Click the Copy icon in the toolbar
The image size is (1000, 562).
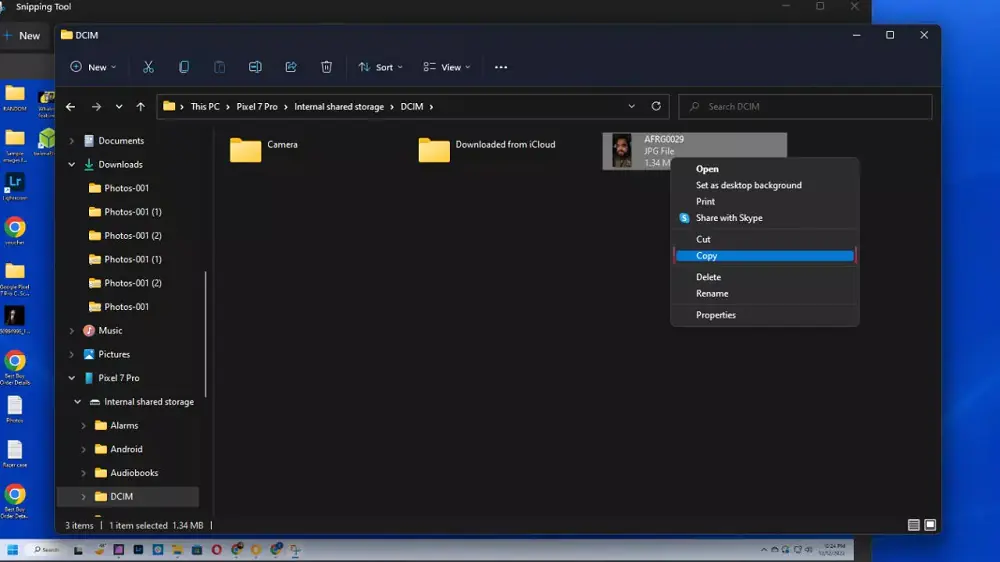click(x=184, y=67)
